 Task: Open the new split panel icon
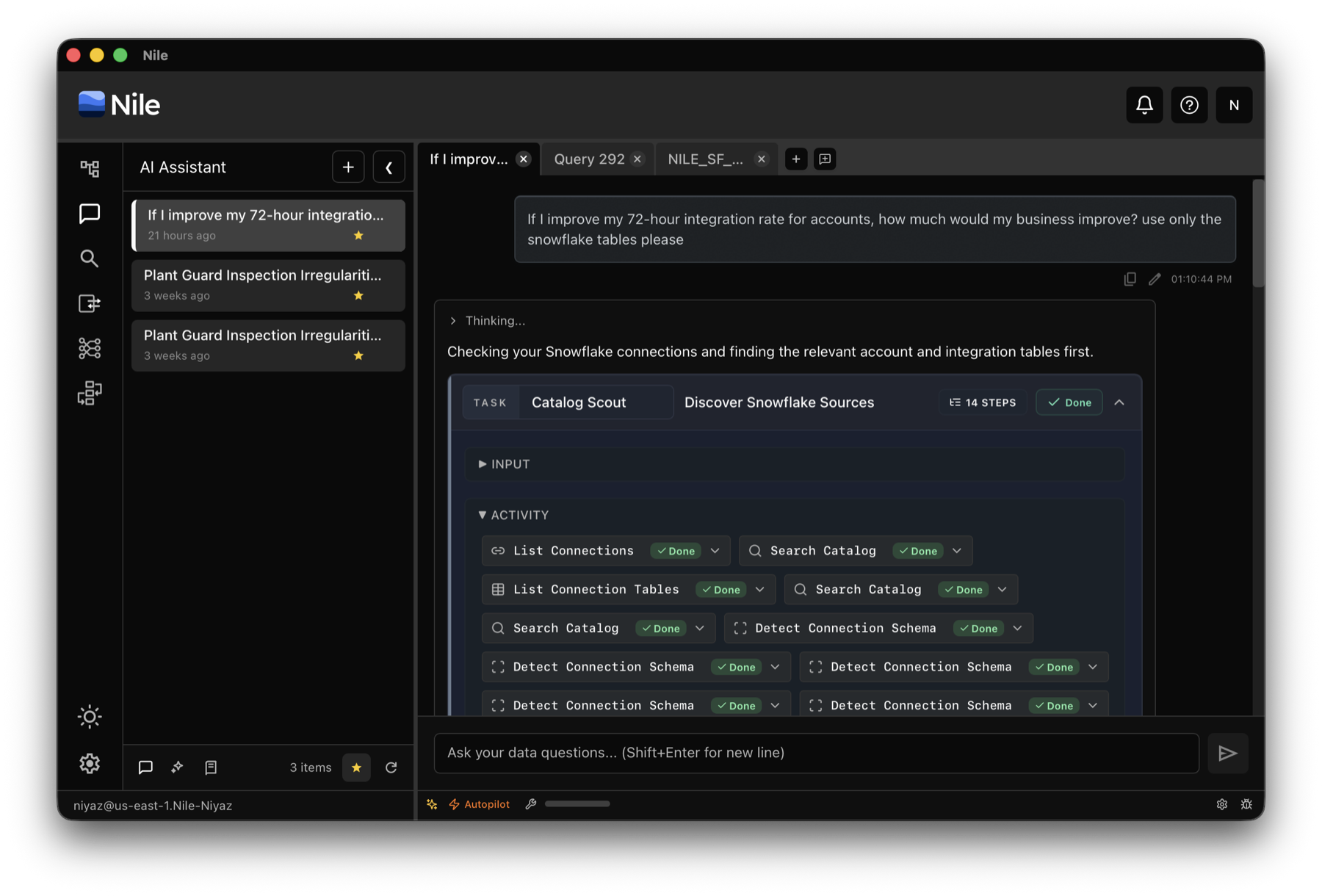(825, 159)
